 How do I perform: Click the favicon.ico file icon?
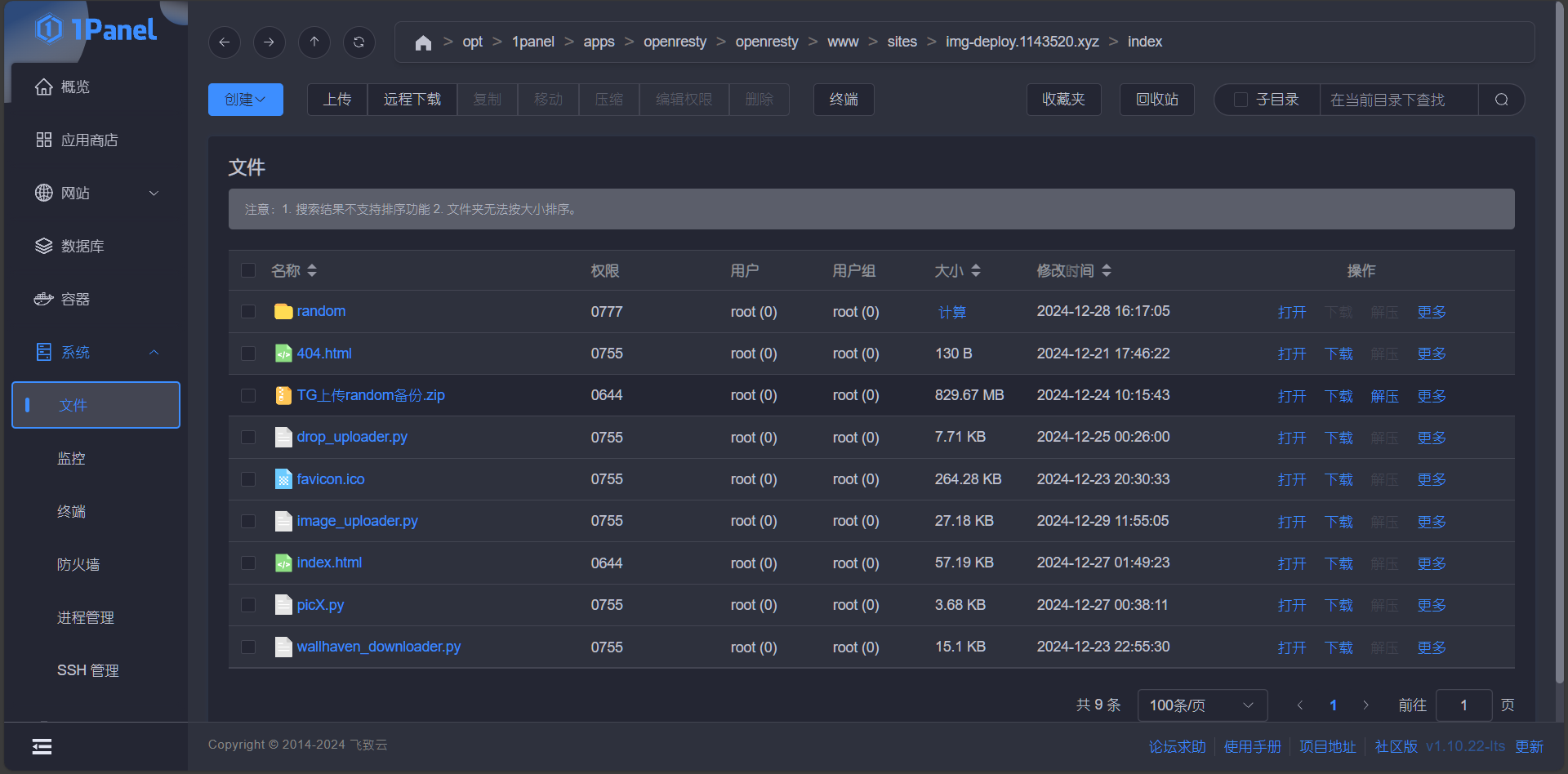pos(283,479)
